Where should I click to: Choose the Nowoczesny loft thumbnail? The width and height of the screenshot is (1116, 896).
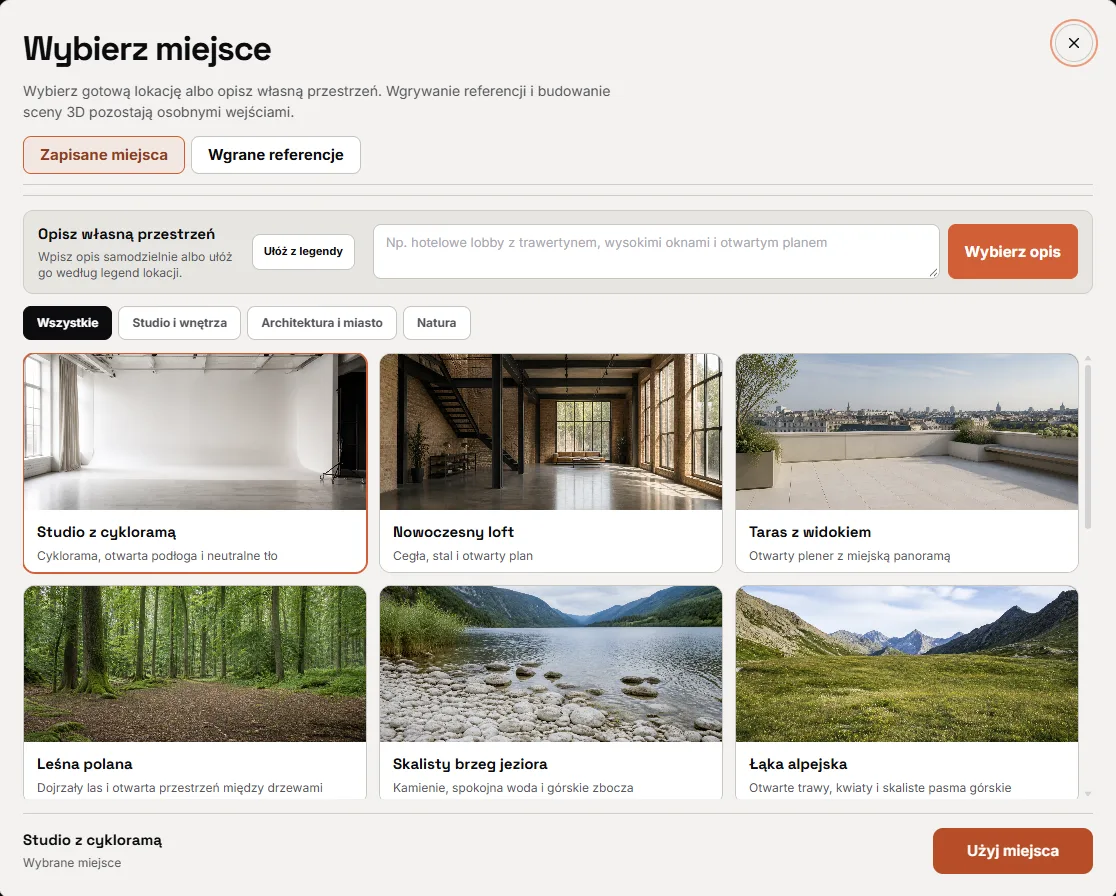pos(551,432)
